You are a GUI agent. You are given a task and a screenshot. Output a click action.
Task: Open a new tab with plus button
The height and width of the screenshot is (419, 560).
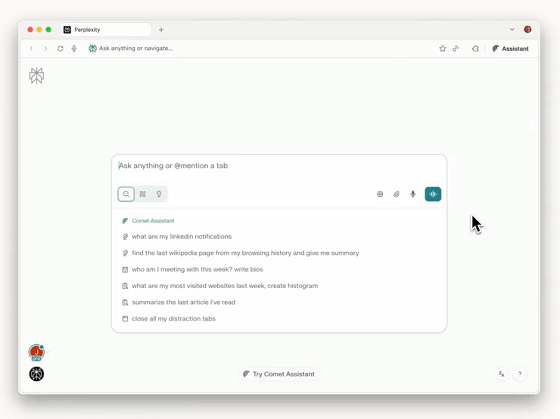pyautogui.click(x=161, y=30)
